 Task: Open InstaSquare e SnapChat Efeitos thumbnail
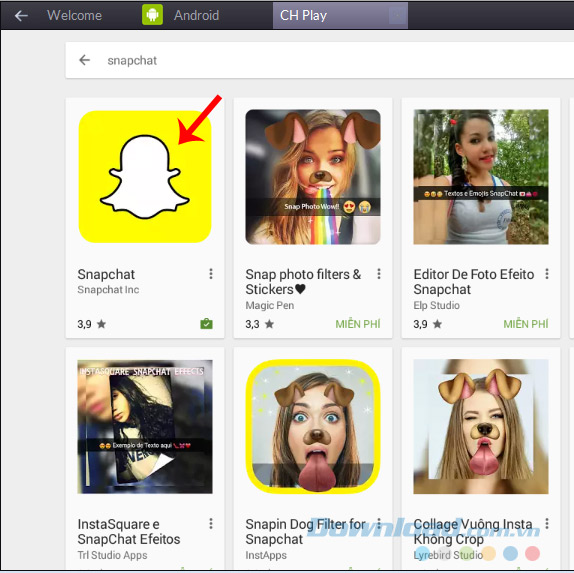click(145, 427)
